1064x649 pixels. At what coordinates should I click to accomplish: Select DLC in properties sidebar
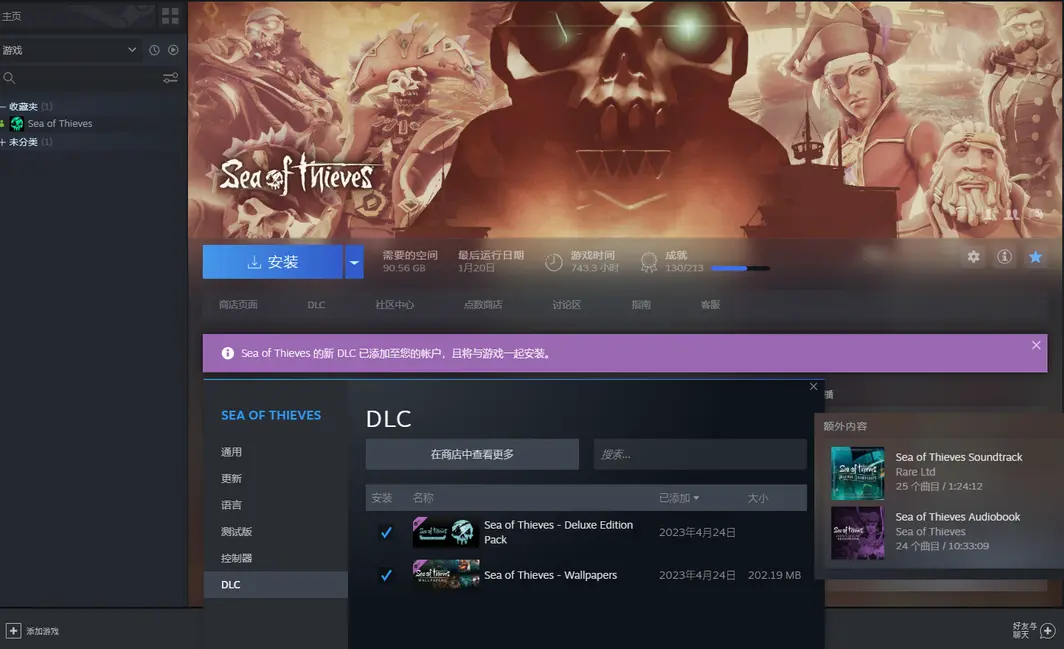coord(276,585)
